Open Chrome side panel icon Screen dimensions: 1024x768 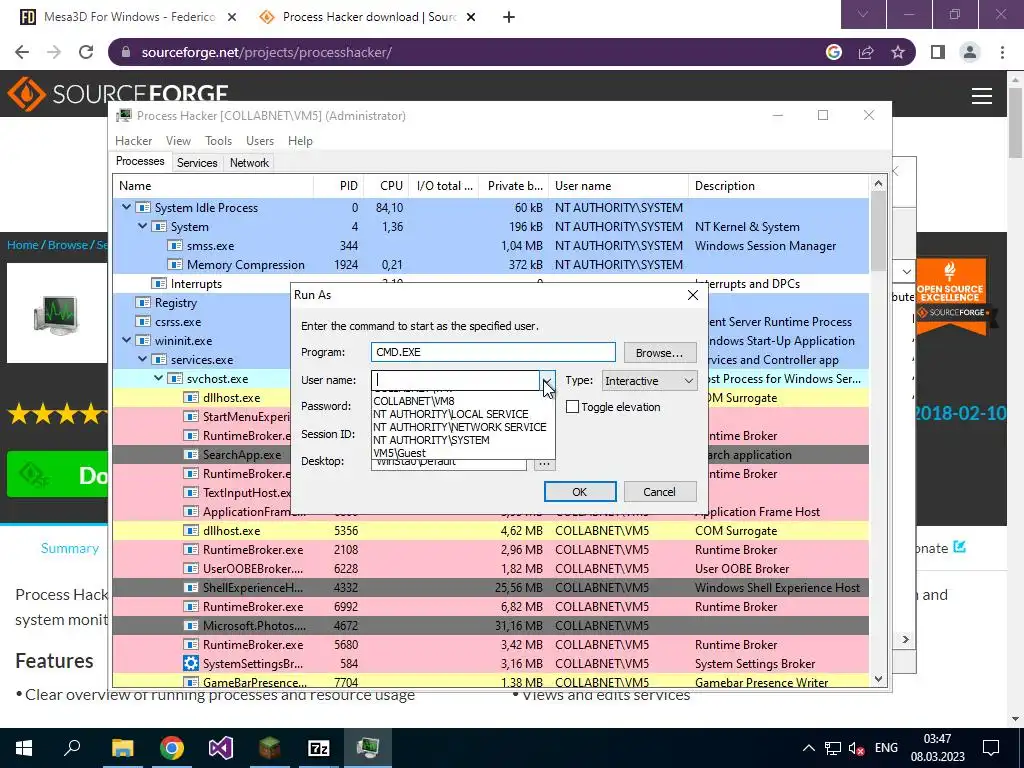(x=938, y=52)
